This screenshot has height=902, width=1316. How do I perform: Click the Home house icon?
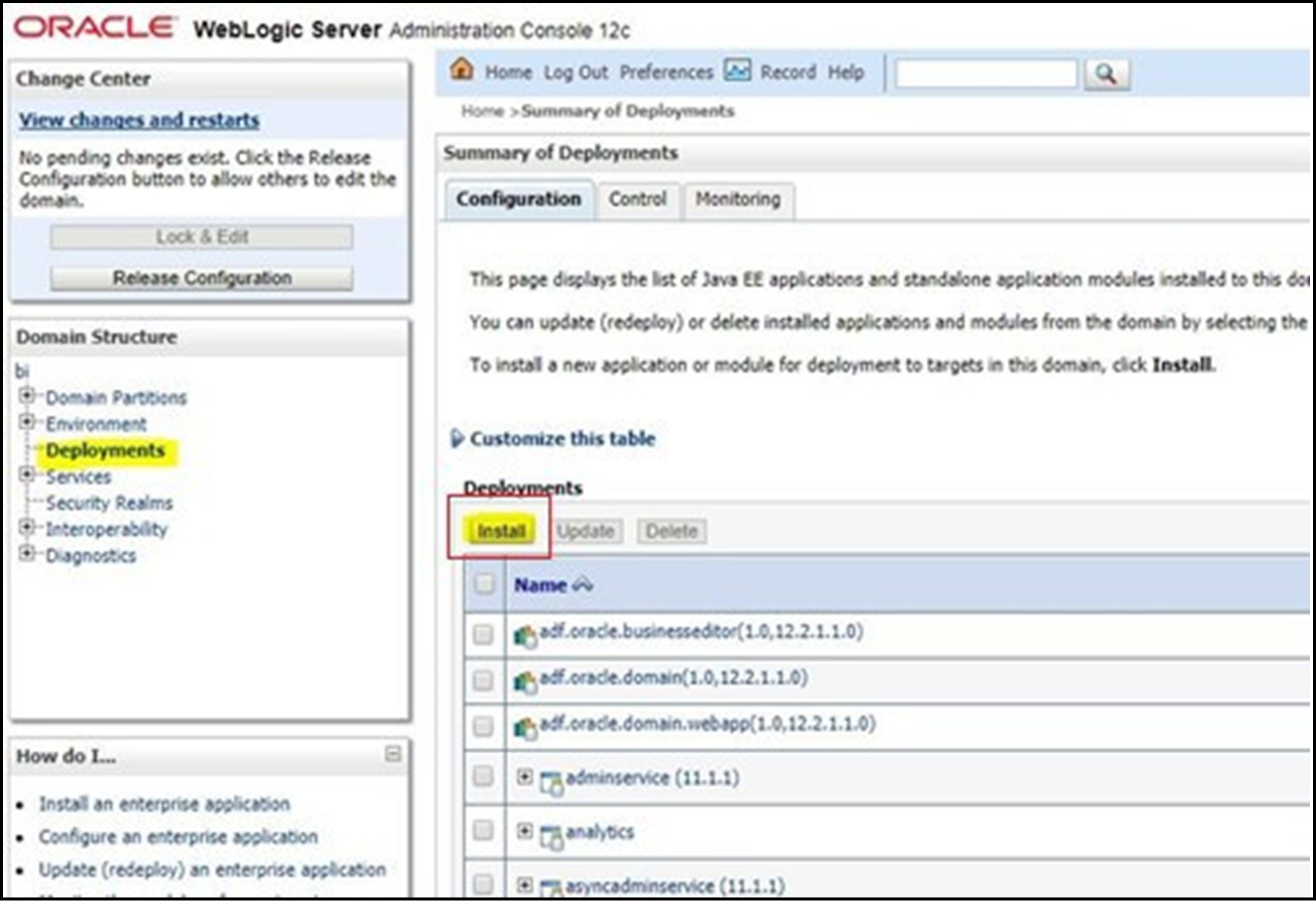pyautogui.click(x=462, y=70)
